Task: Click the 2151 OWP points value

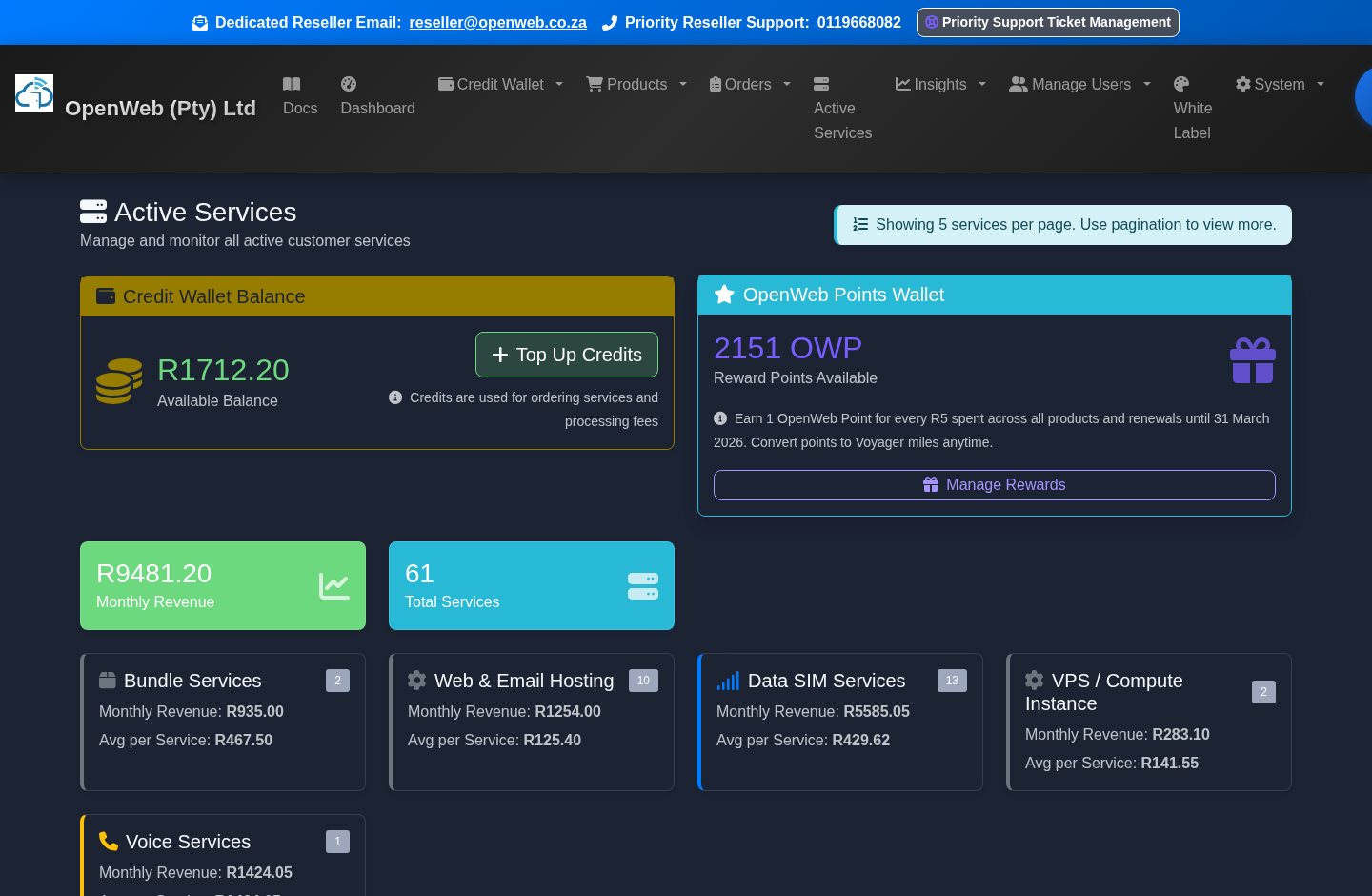Action: tap(788, 348)
